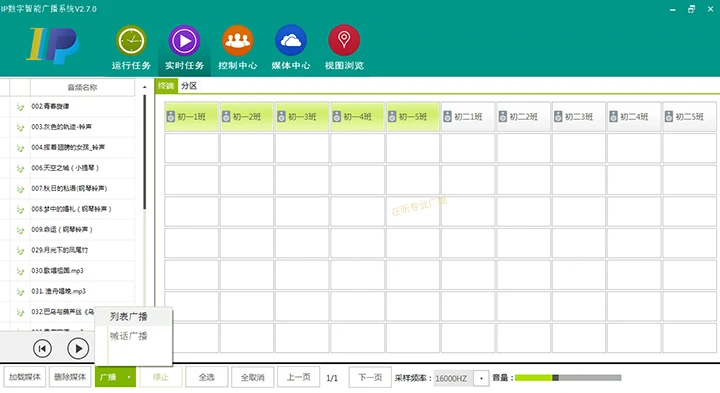This screenshot has height=393, width=720.
Task: Open the 运行任务 clock icon
Action: click(x=131, y=41)
